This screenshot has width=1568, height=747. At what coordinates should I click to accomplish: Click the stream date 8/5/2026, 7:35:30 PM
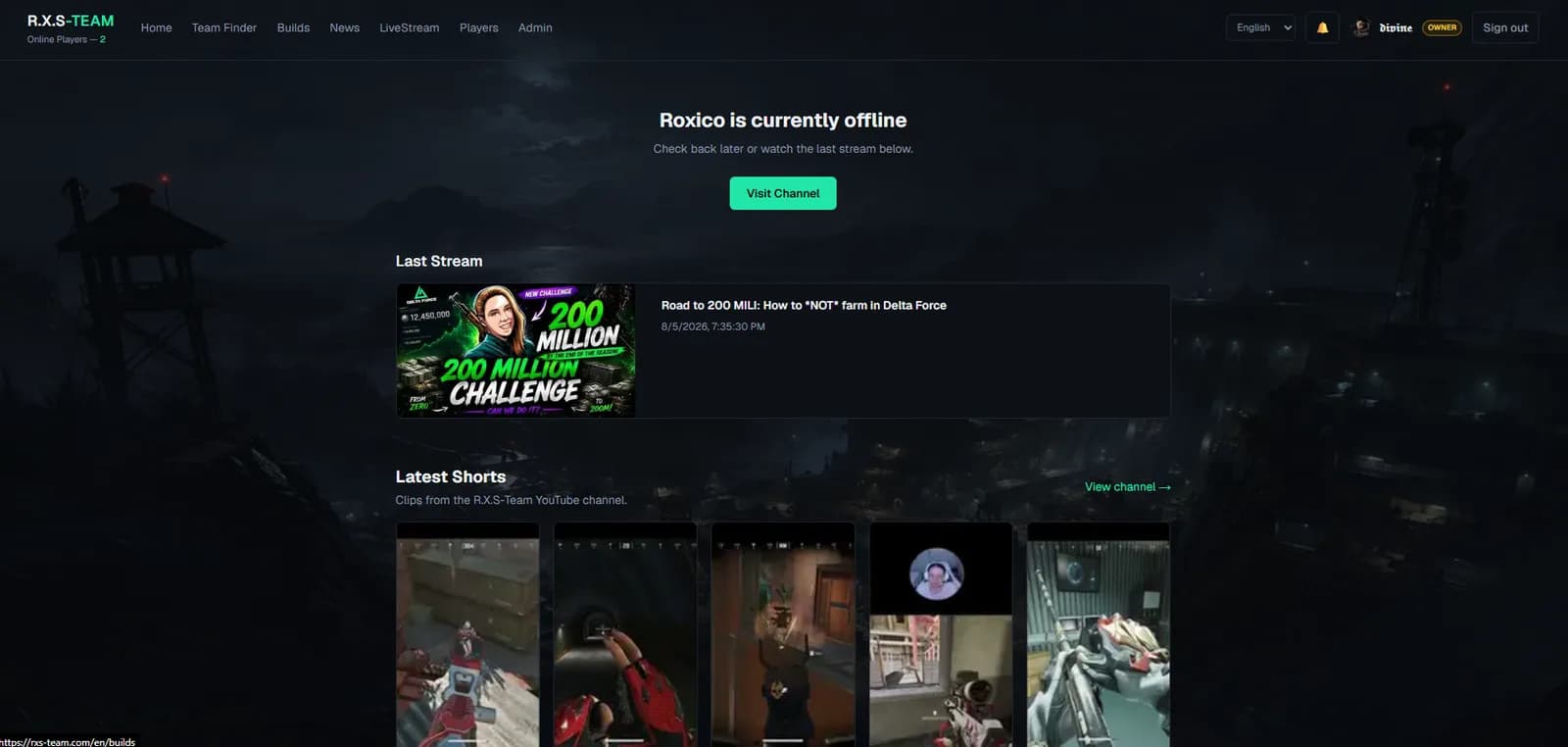(x=712, y=326)
